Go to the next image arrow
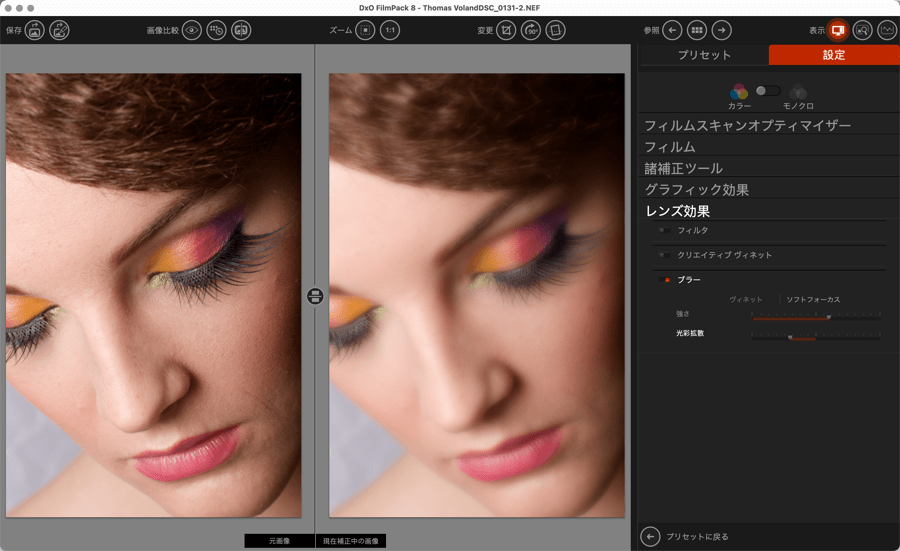 (x=722, y=30)
